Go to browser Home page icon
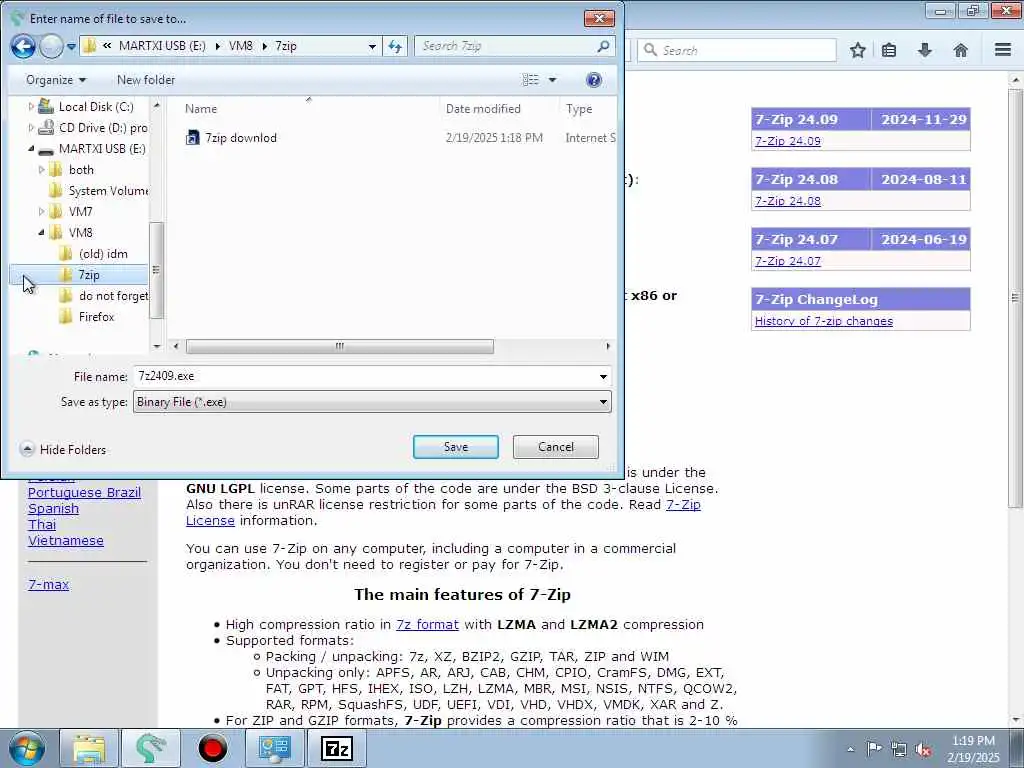 [x=961, y=50]
